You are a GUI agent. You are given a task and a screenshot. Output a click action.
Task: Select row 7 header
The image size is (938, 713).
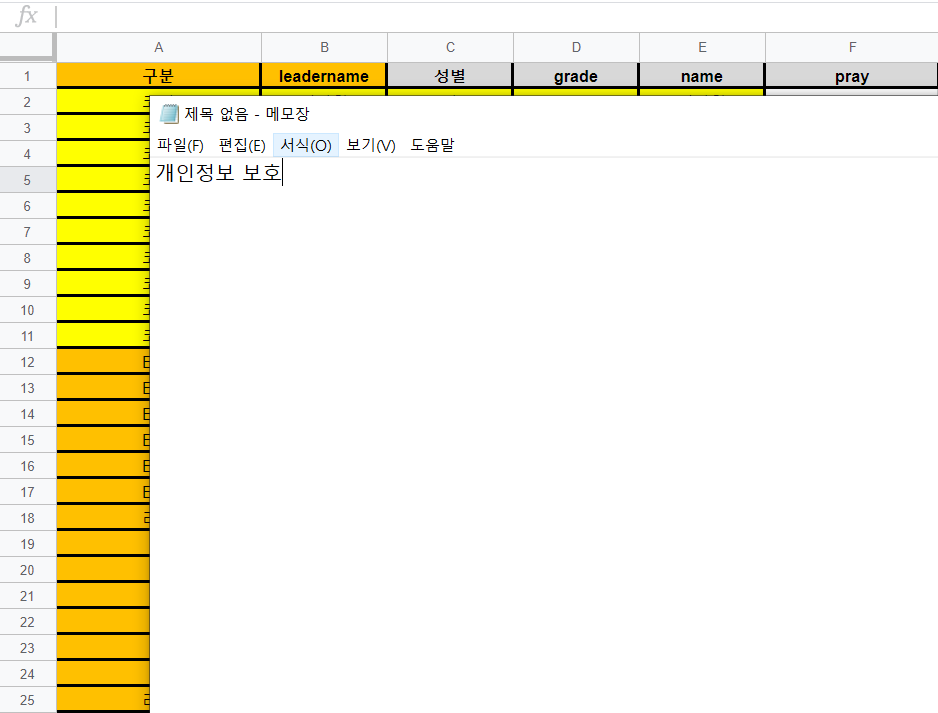click(28, 232)
